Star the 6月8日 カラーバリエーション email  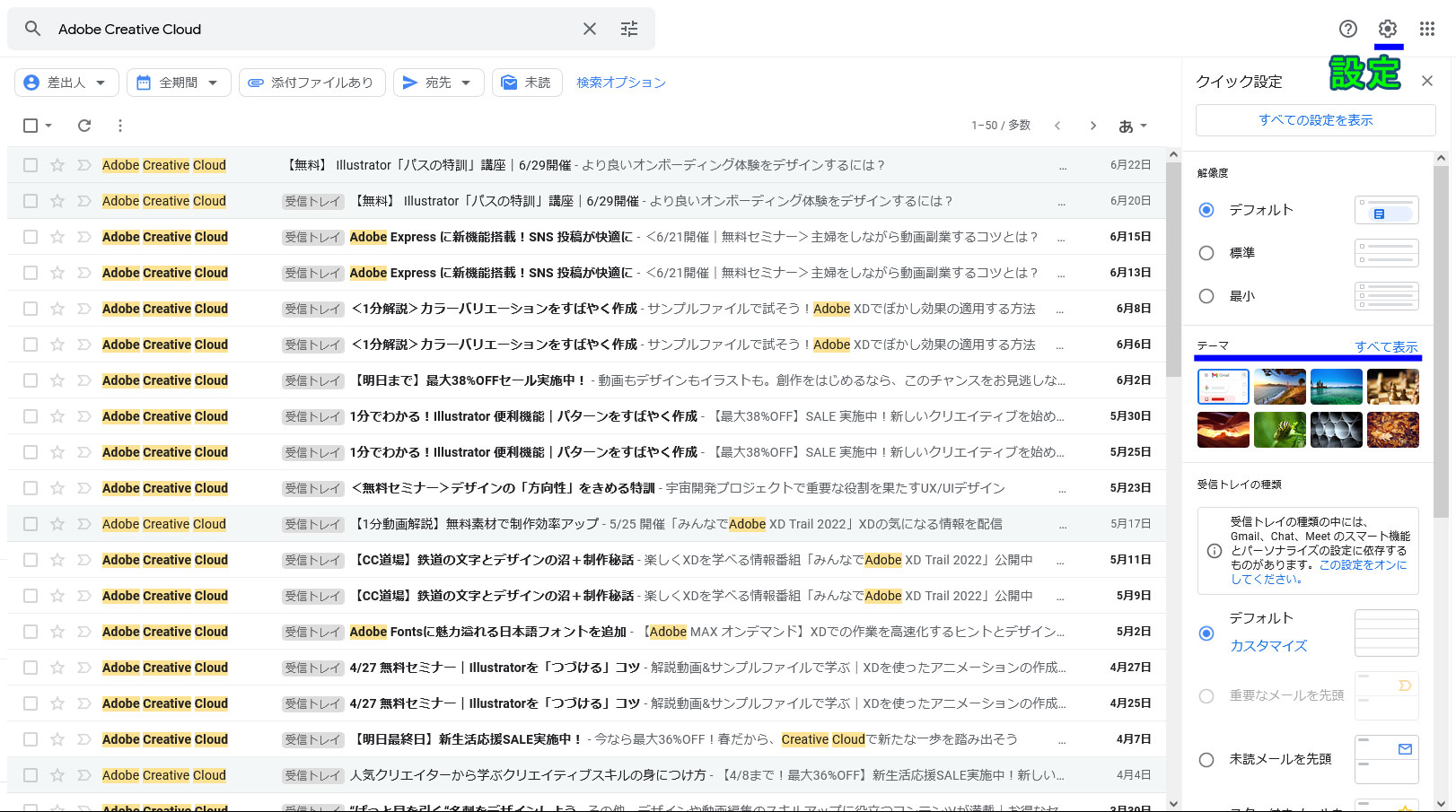57,309
